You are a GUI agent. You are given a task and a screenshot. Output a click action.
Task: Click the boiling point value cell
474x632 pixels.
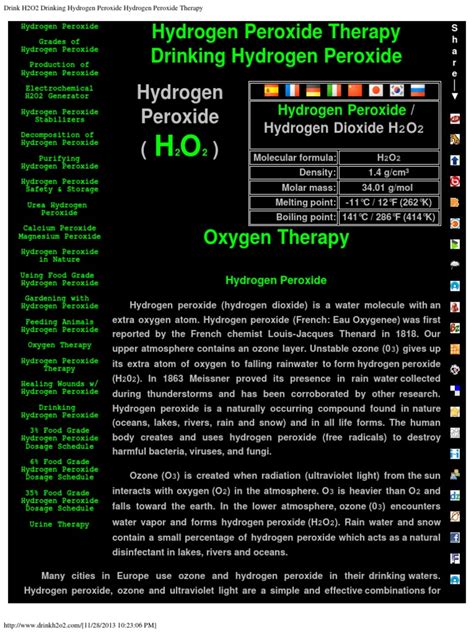point(388,217)
